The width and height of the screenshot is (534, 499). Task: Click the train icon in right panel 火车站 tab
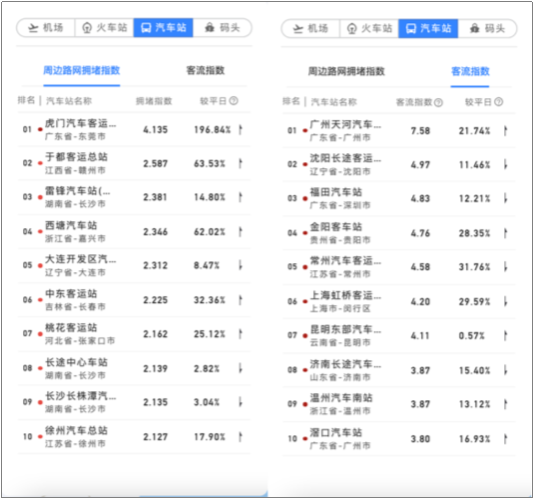(x=352, y=29)
